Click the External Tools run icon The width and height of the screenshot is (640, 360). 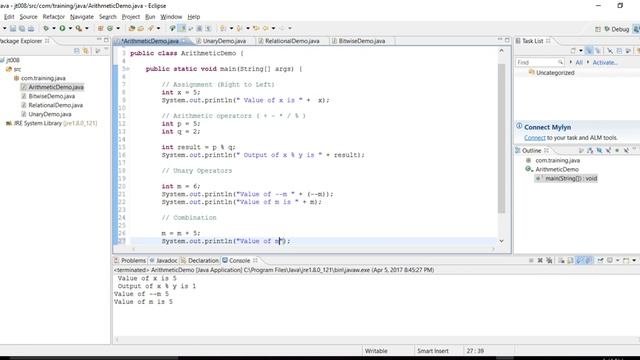[79, 29]
